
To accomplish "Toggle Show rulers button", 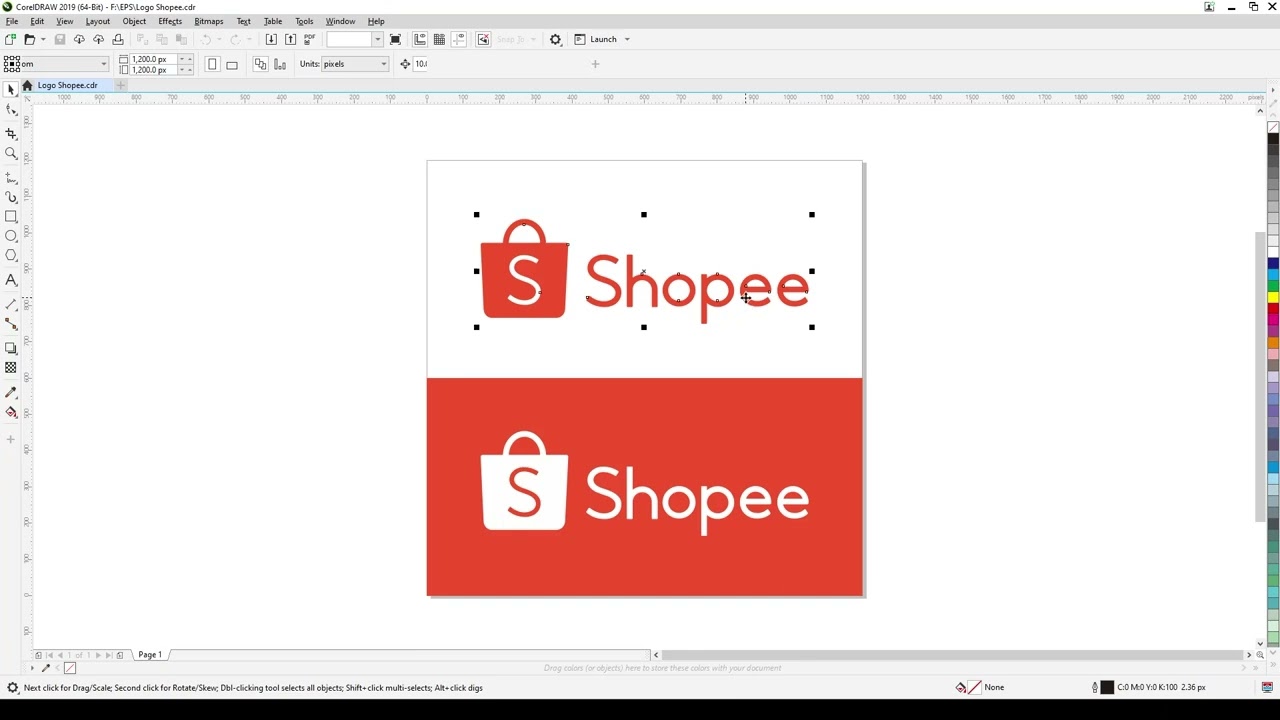I will pyautogui.click(x=420, y=39).
